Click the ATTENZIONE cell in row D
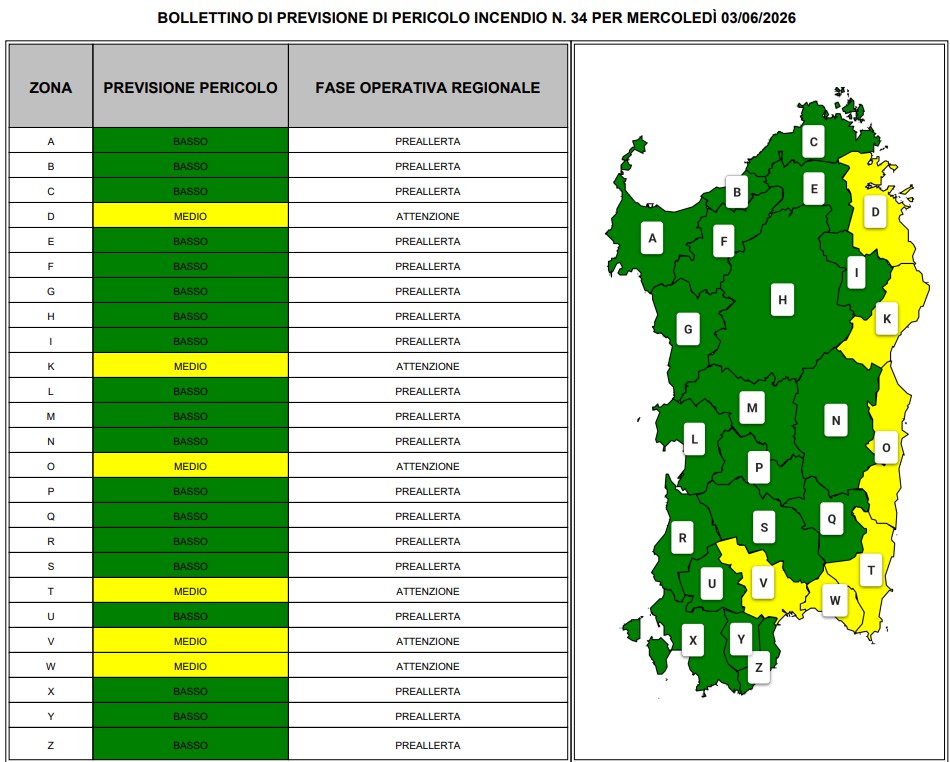This screenshot has width=950, height=762. [428, 216]
